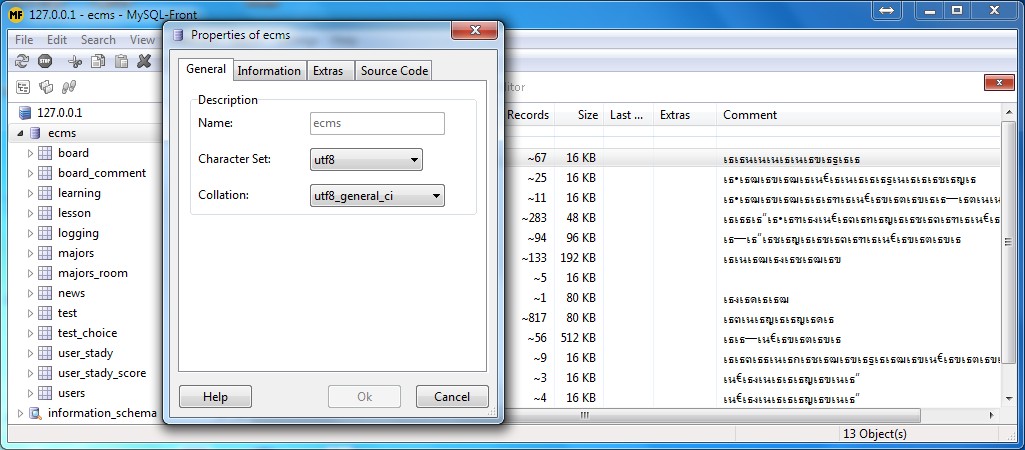The height and width of the screenshot is (450, 1025).
Task: Click the folders explorer icon
Action: click(x=46, y=87)
